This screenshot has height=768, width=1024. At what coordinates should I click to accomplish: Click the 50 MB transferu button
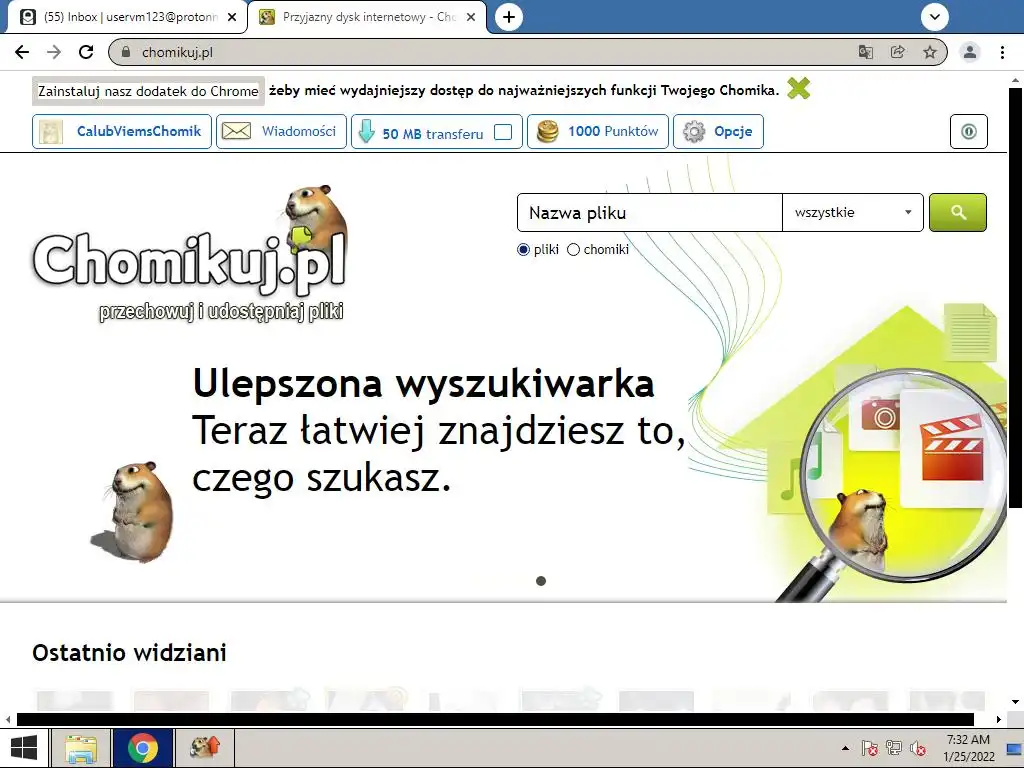click(x=437, y=132)
